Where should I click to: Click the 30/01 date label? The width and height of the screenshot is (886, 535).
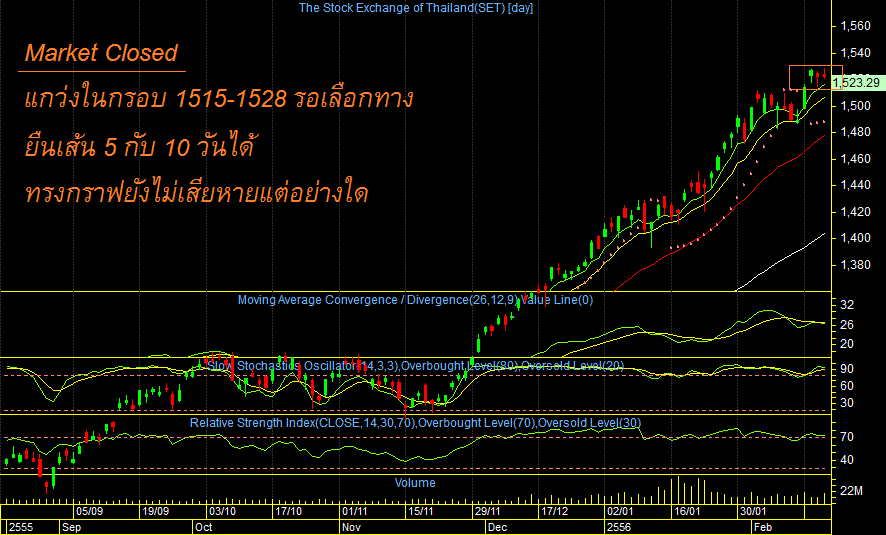point(753,511)
